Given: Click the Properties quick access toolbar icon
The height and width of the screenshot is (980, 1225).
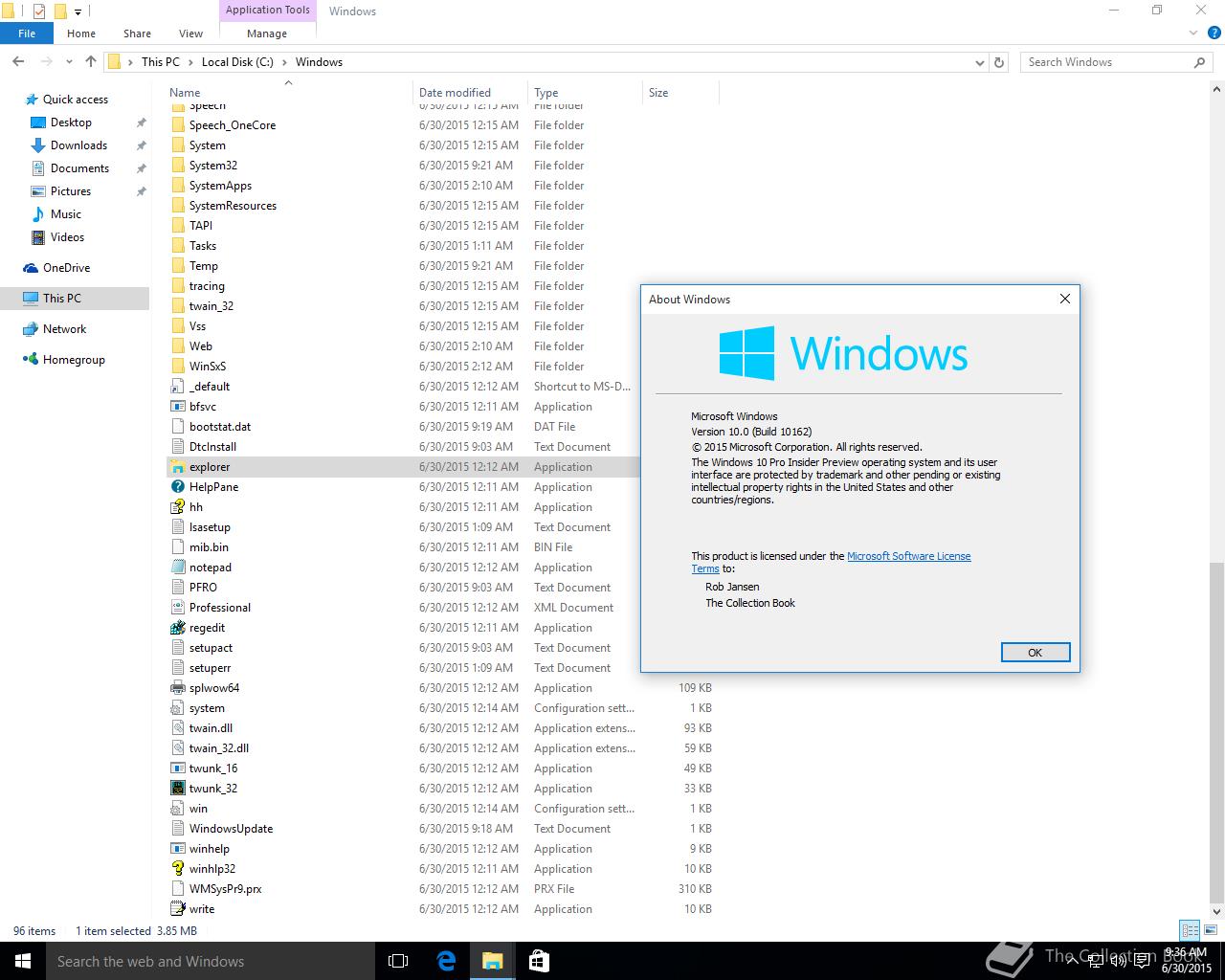Looking at the screenshot, I should click(x=38, y=11).
